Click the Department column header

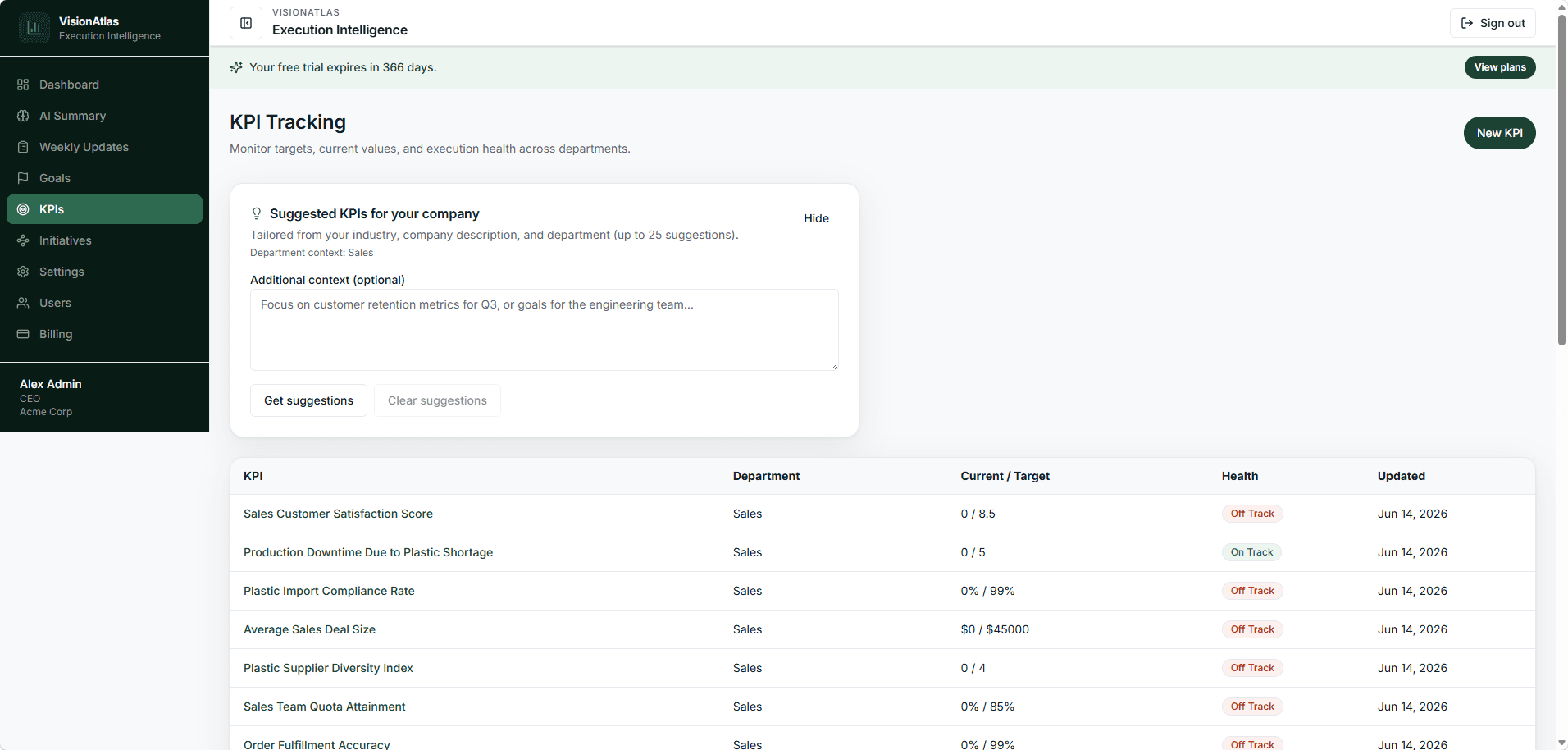click(766, 476)
